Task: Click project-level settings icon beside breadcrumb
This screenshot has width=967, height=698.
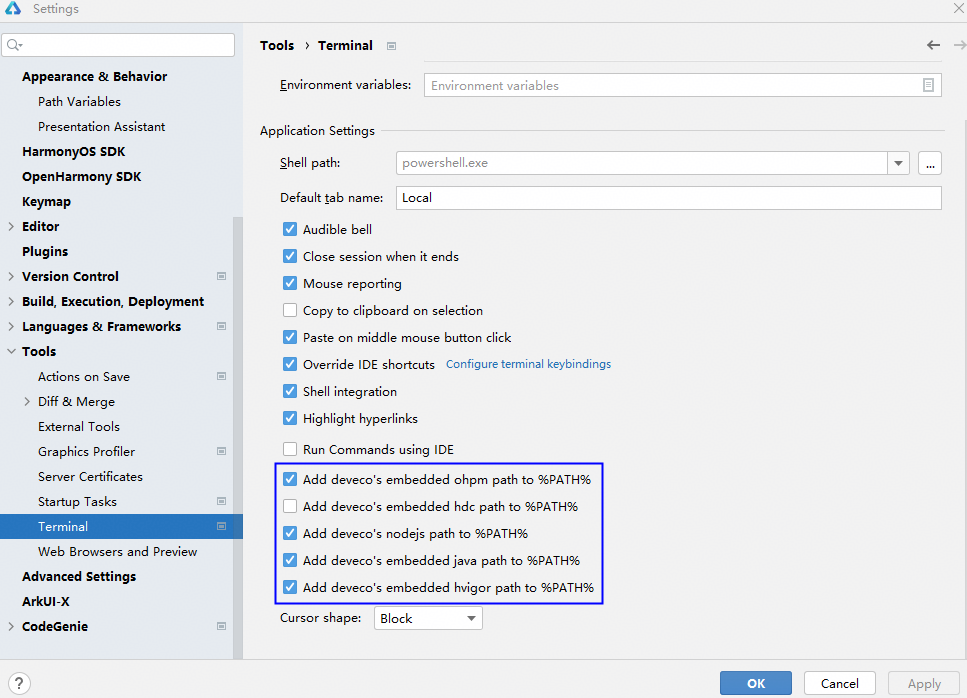Action: pyautogui.click(x=391, y=46)
